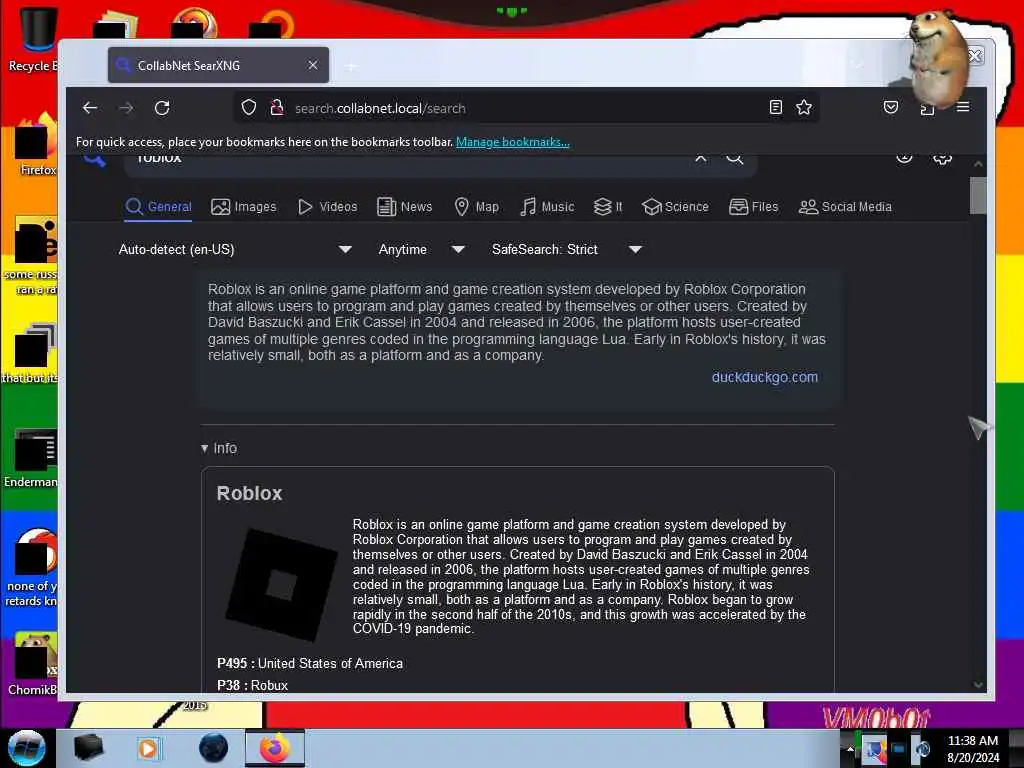The width and height of the screenshot is (1024, 768).
Task: Click scrollbar down arrow
Action: [978, 684]
